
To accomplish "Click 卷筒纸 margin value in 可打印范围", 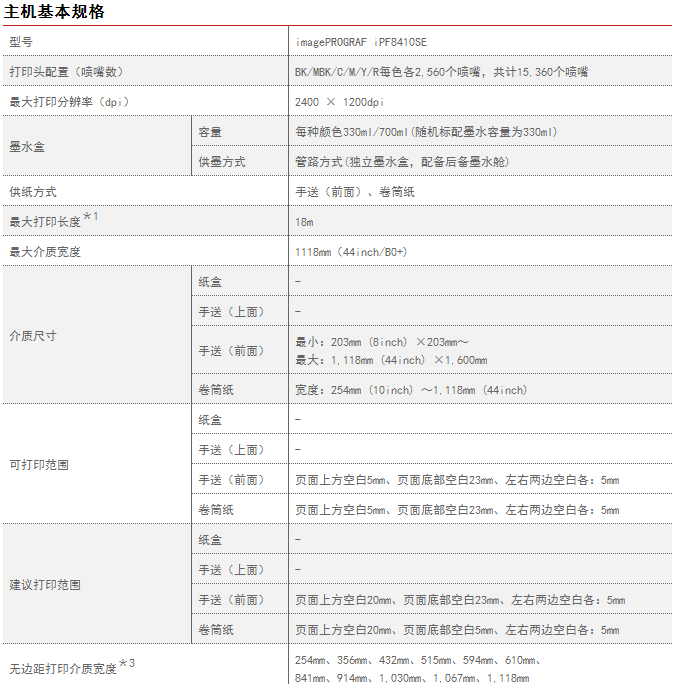I will [x=457, y=510].
